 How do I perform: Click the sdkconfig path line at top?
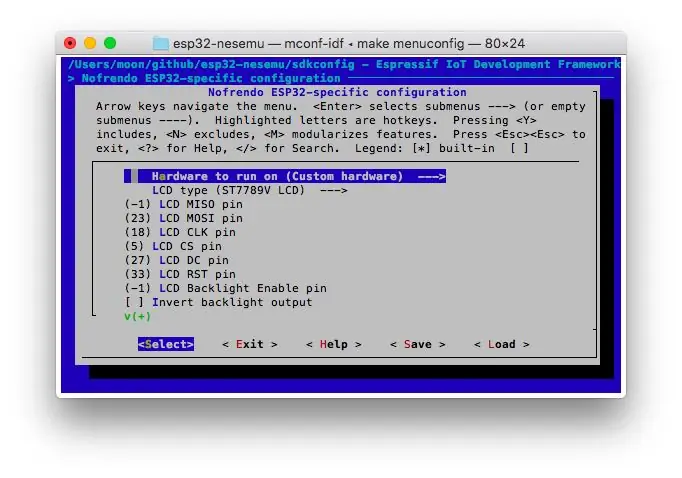344,64
